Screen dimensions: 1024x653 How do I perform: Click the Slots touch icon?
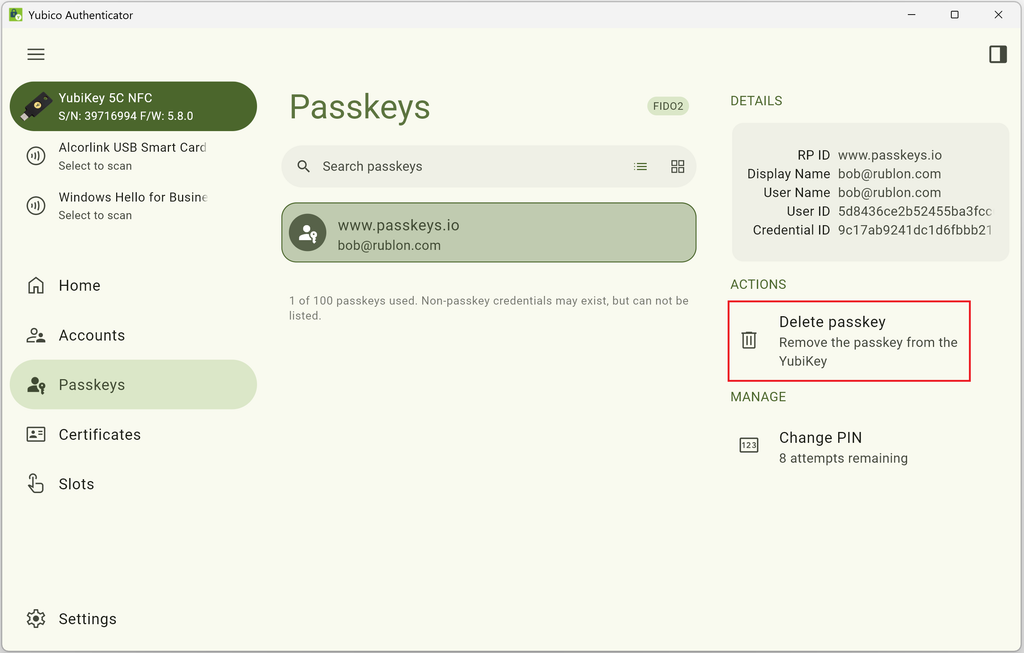[36, 483]
